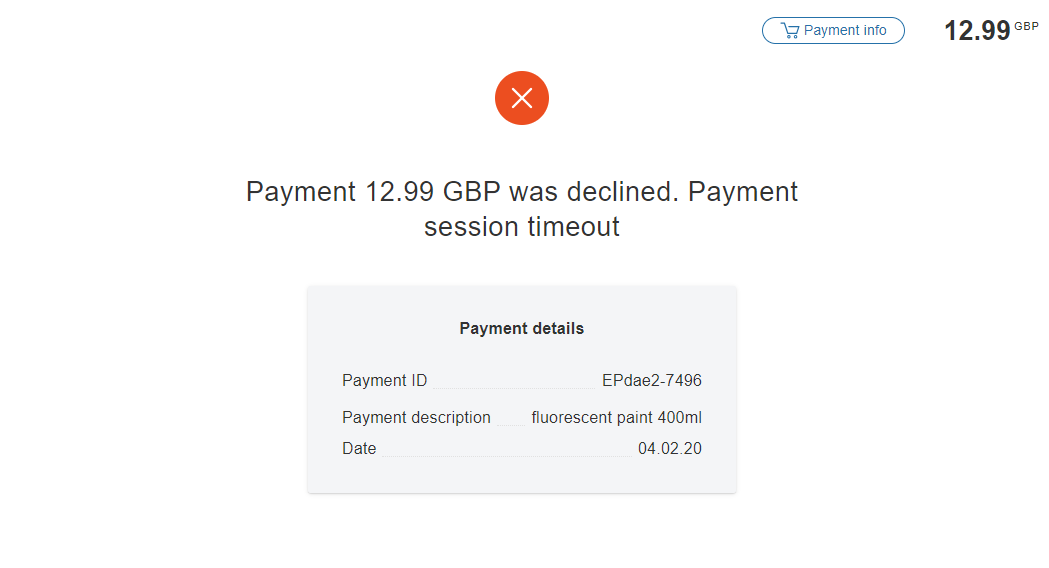Select the fluorescent paint 400ml description

[x=616, y=418]
